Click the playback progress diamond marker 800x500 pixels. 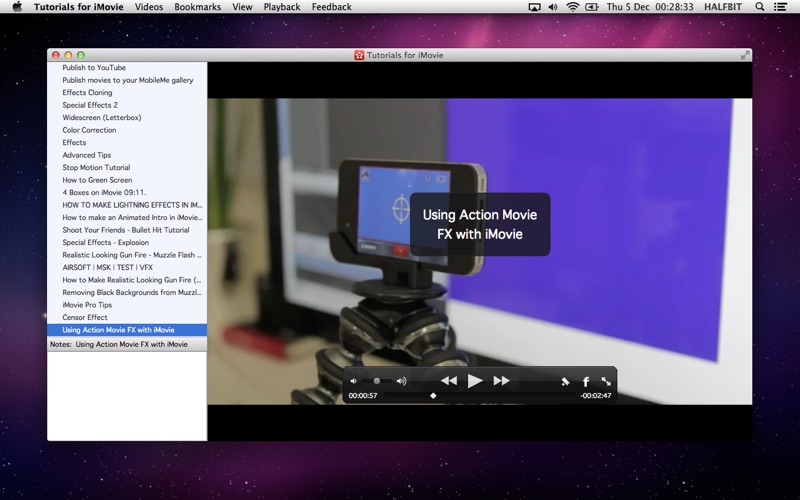(433, 395)
